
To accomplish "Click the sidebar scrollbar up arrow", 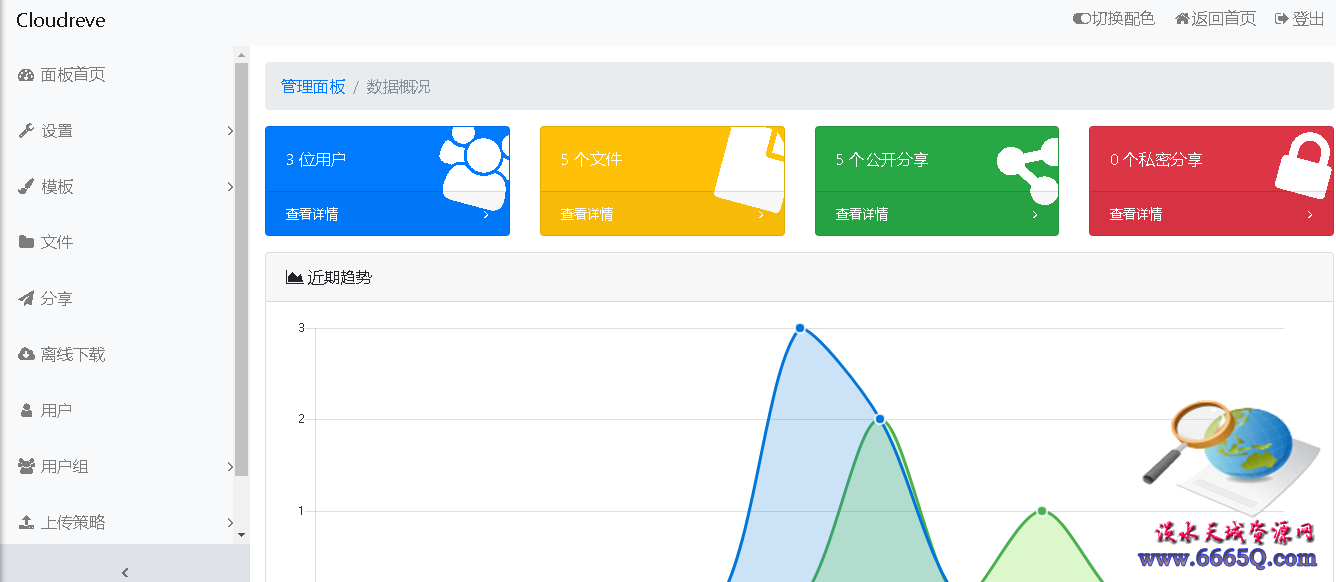I will pos(241,54).
